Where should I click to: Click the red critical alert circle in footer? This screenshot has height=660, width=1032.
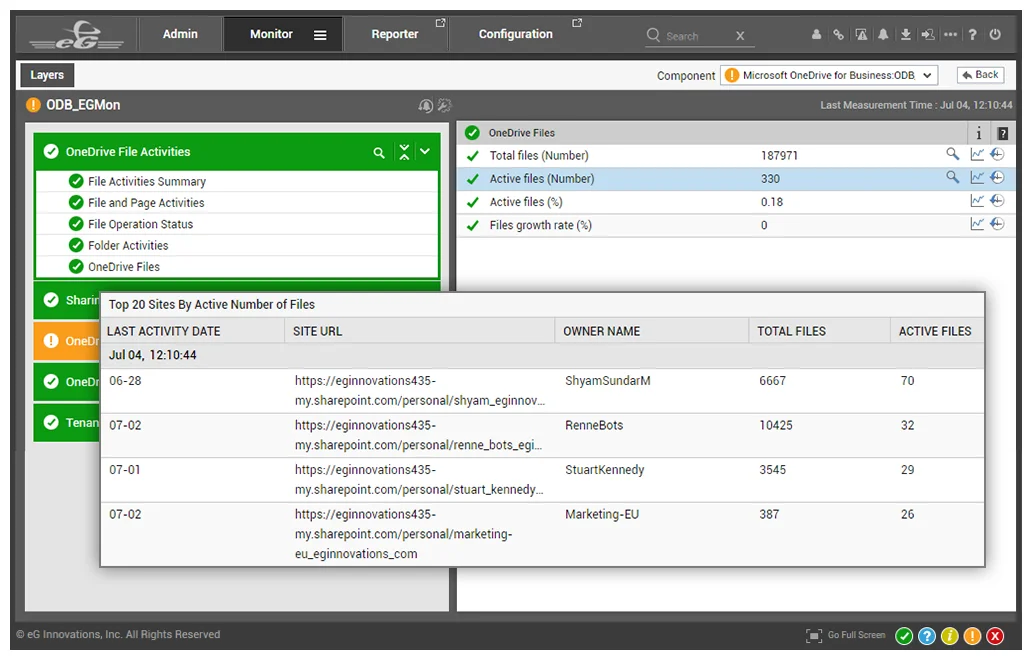[x=995, y=636]
